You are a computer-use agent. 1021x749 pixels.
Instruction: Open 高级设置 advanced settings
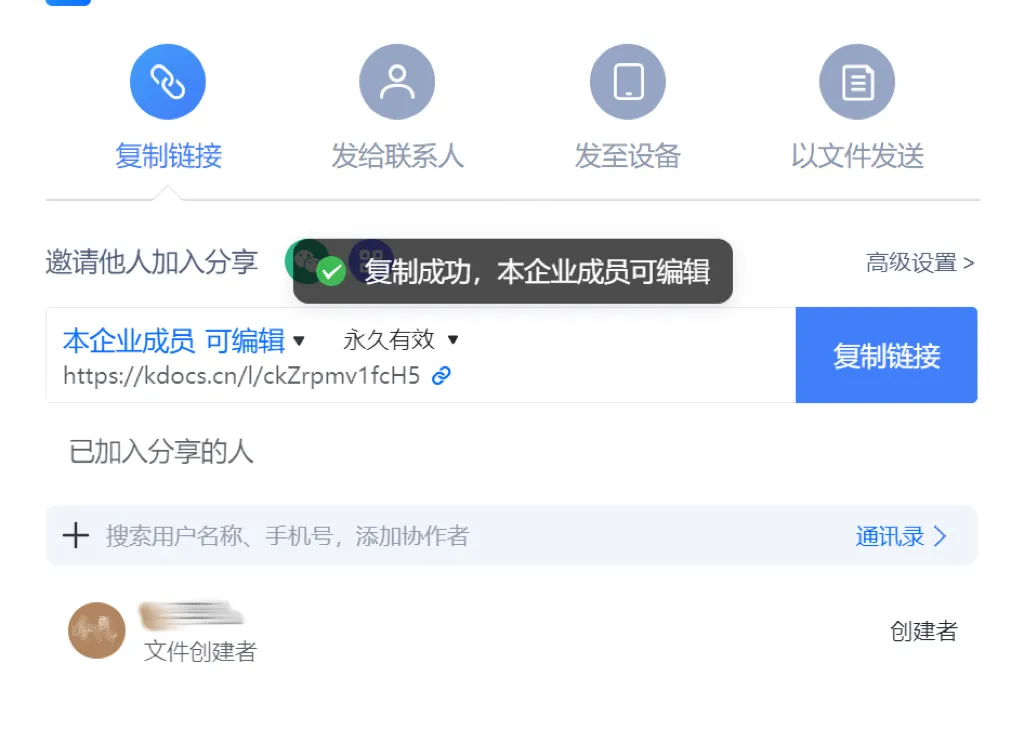[920, 262]
